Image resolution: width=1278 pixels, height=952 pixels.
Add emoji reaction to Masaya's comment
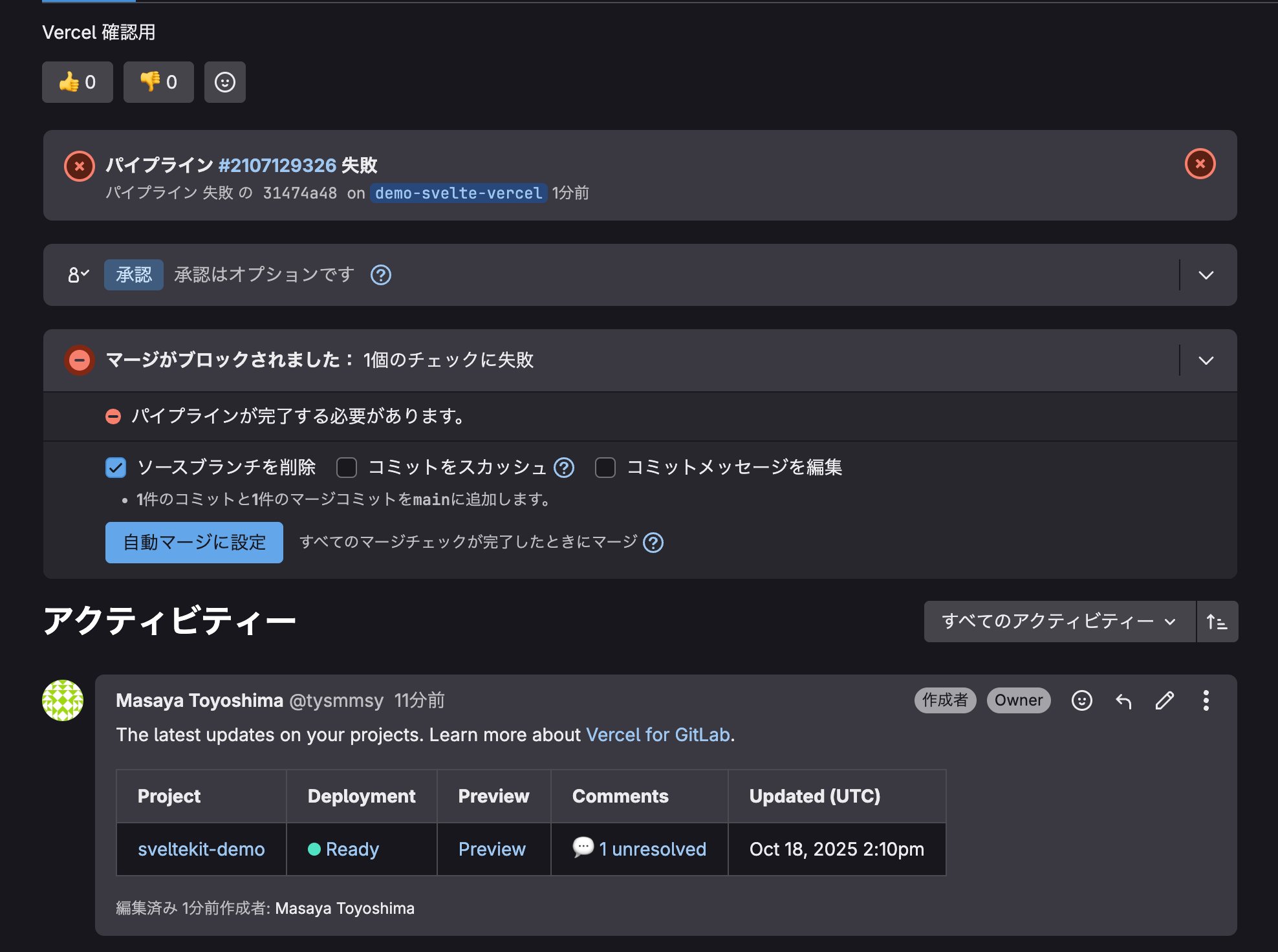click(x=1081, y=700)
